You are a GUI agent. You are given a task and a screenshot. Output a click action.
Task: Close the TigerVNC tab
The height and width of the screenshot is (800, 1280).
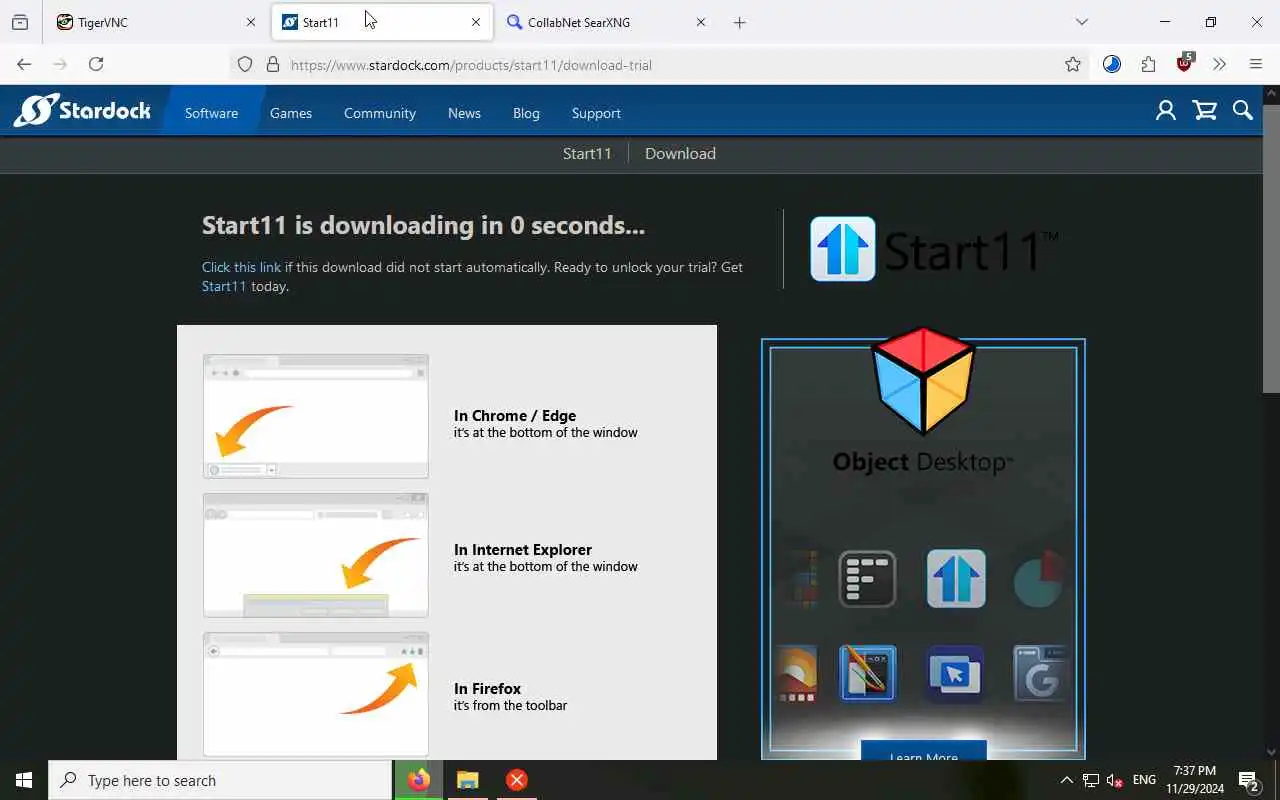pos(251,22)
